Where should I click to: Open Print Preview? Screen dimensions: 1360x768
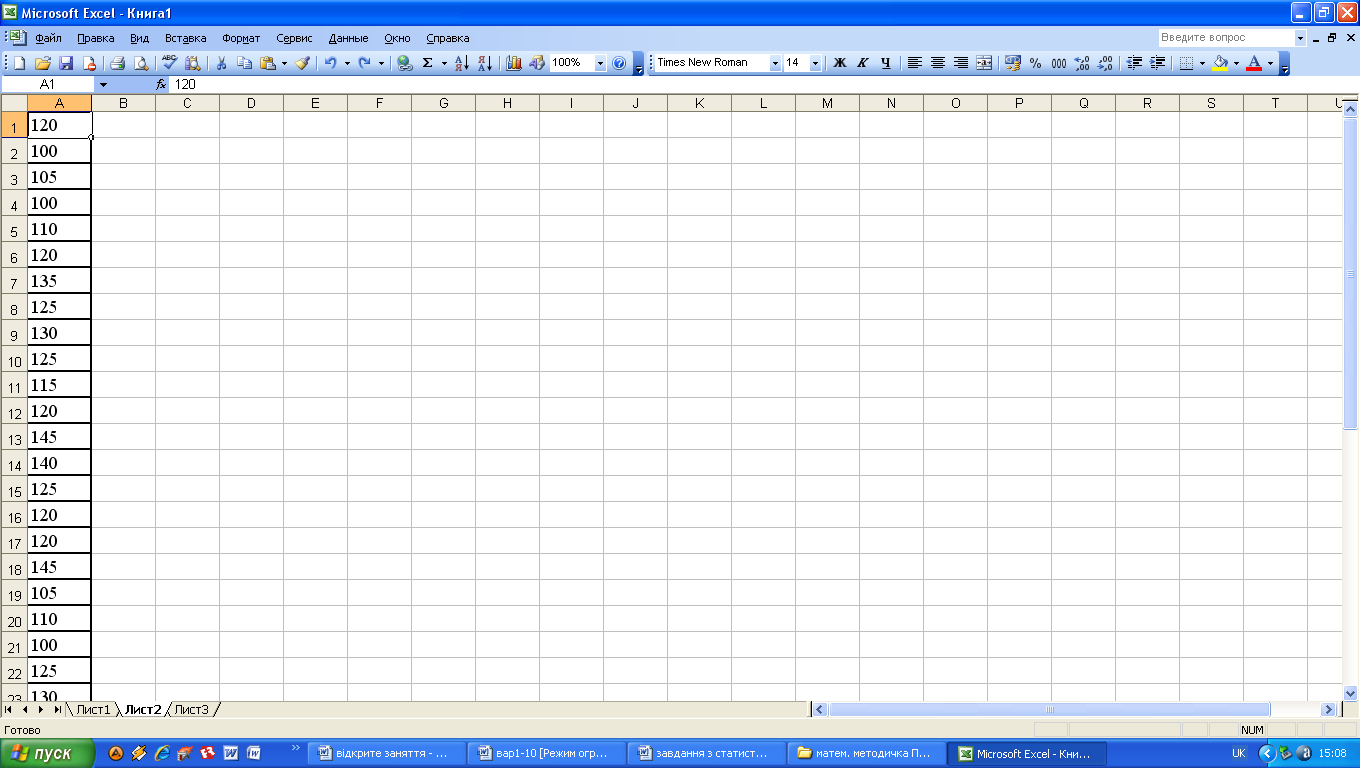point(141,63)
